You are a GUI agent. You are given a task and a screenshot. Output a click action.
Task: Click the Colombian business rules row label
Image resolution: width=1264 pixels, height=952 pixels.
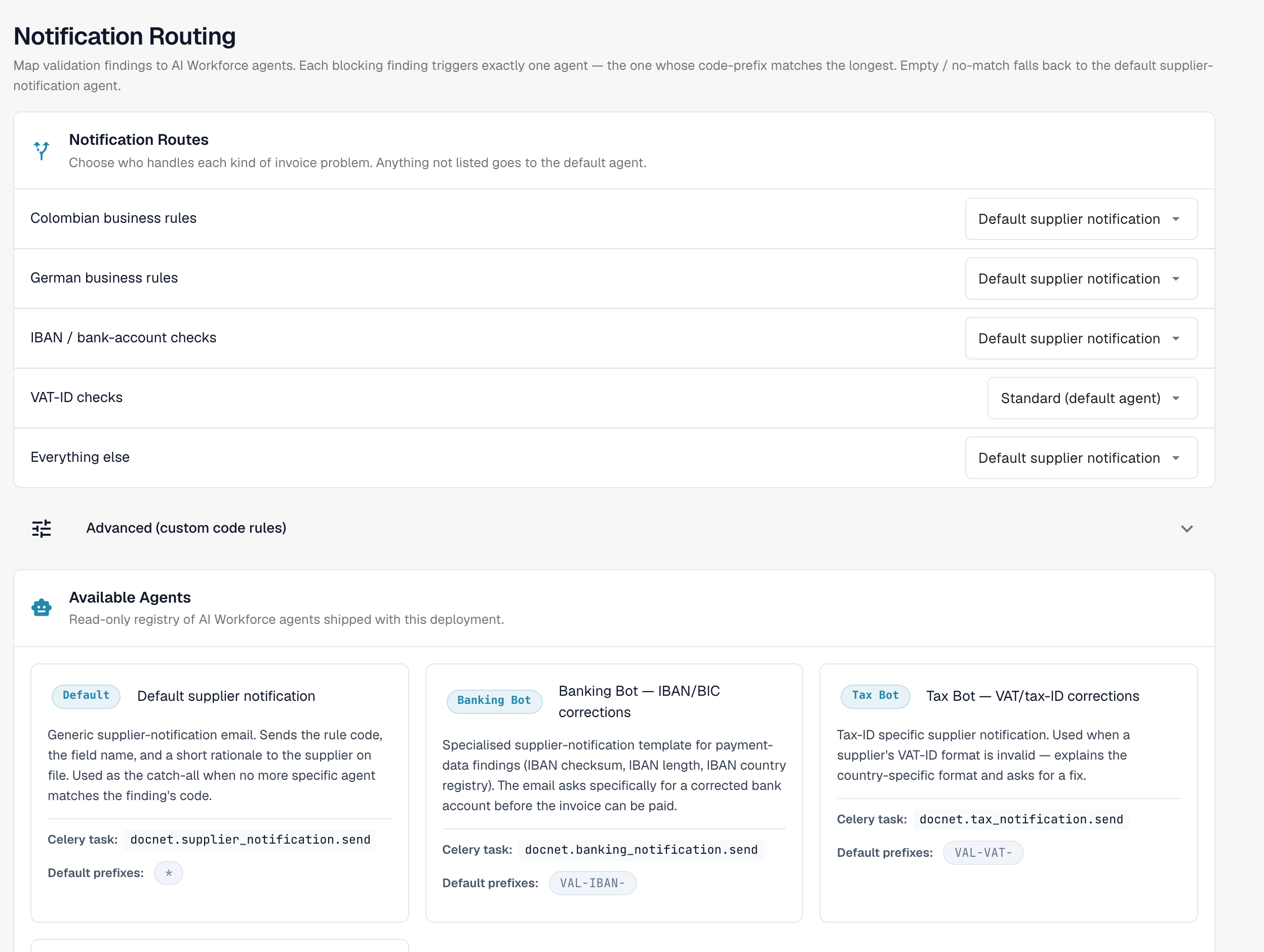coord(113,218)
